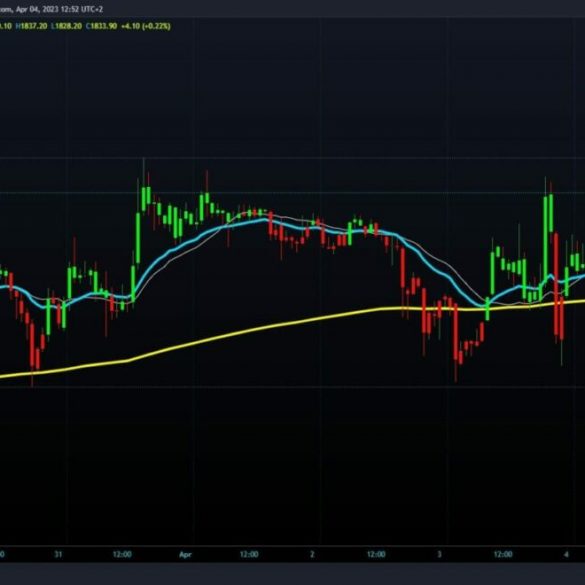Screen dimensions: 585x585
Task: Click the 4 date label on time axis
Action: point(566,554)
